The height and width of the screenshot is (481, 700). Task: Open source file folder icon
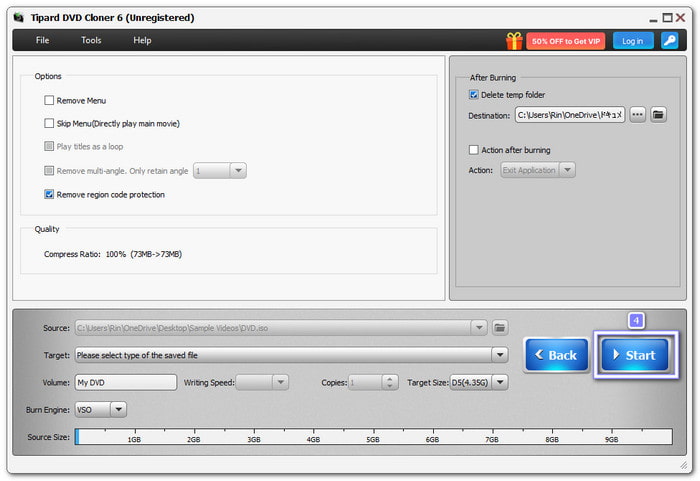tap(500, 328)
